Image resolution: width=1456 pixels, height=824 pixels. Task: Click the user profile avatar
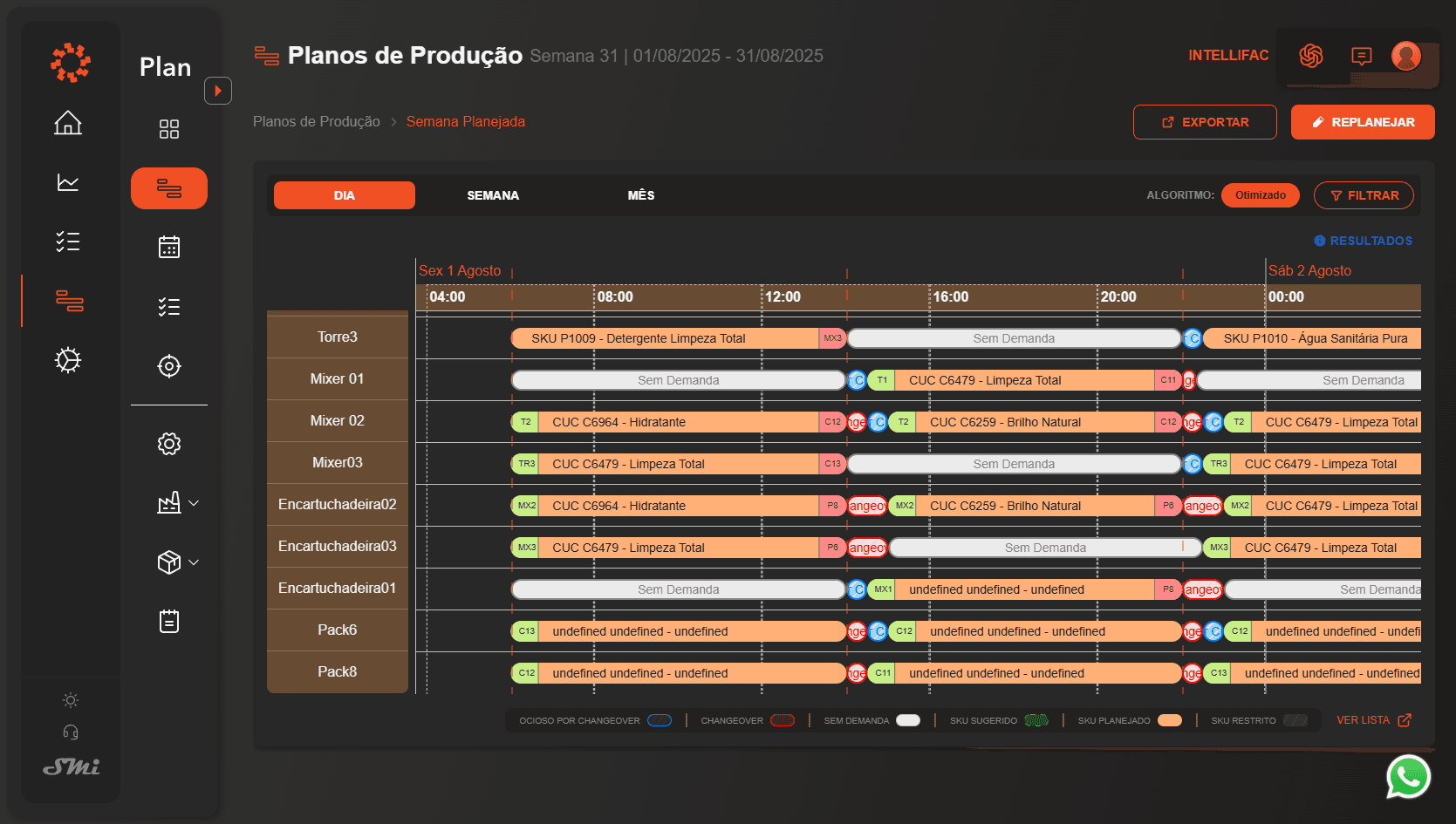pos(1405,56)
